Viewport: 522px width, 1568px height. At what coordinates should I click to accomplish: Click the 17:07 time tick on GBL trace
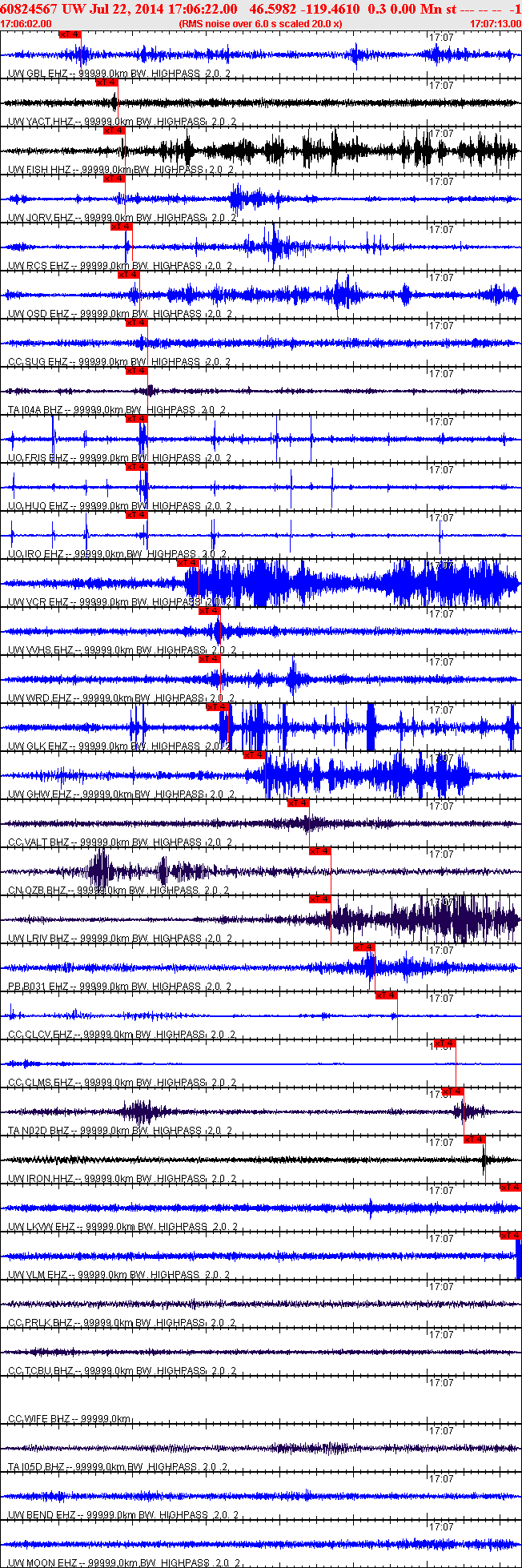click(441, 38)
